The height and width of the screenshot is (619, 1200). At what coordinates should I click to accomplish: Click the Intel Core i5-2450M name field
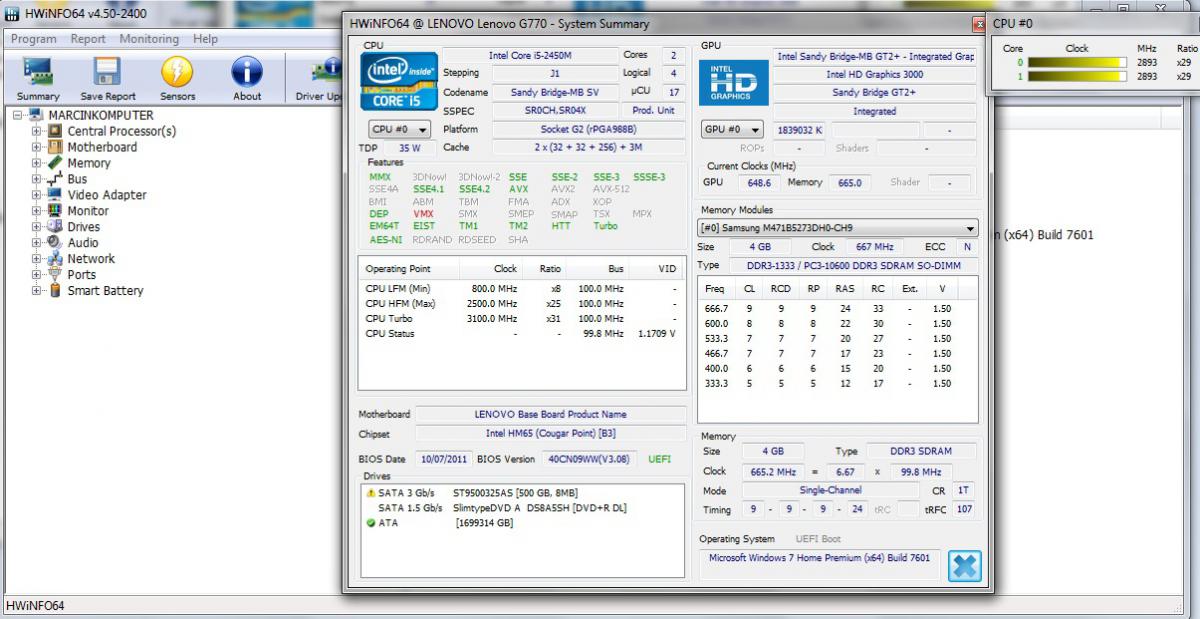pyautogui.click(x=529, y=55)
